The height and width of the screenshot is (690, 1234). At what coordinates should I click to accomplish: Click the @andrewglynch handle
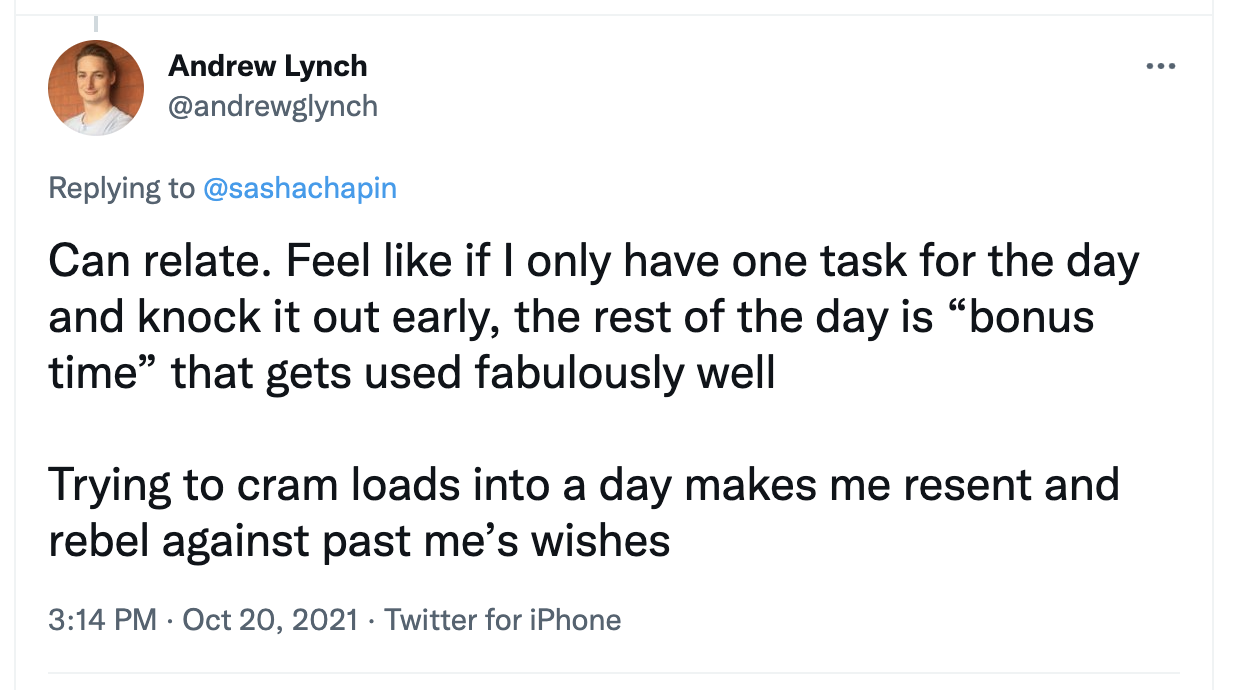[273, 105]
